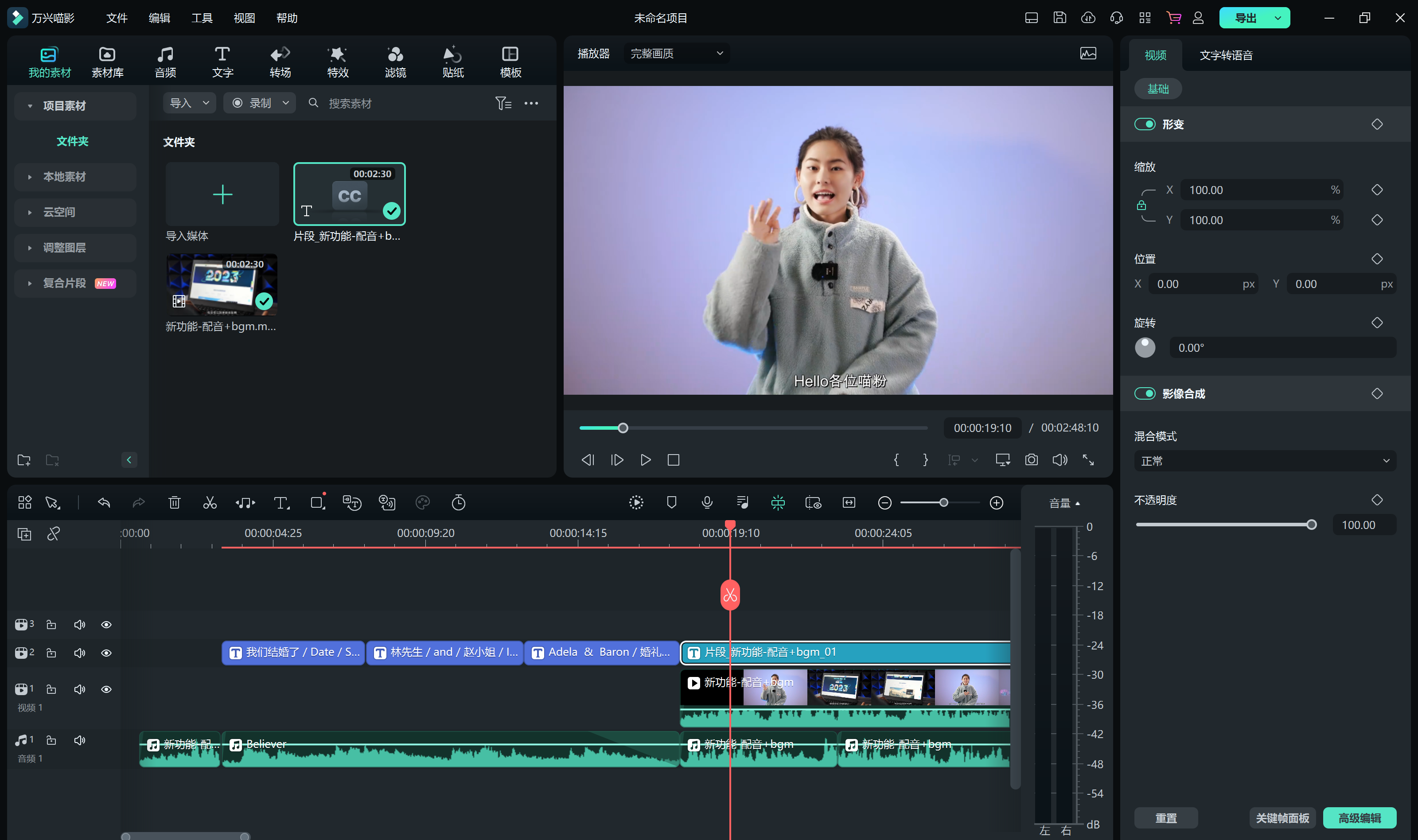Viewport: 1418px width, 840px height.
Task: Click the scissors split icon in timeline toolbar
Action: (x=210, y=503)
